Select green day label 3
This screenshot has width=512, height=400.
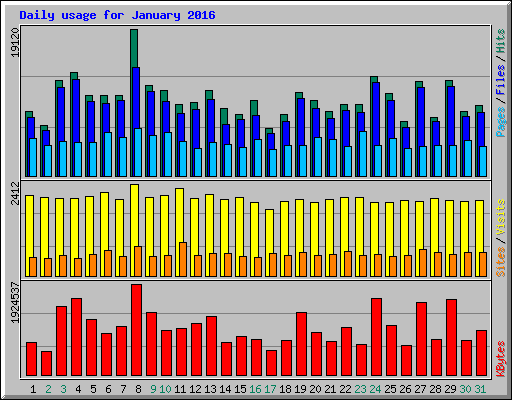tap(63, 389)
